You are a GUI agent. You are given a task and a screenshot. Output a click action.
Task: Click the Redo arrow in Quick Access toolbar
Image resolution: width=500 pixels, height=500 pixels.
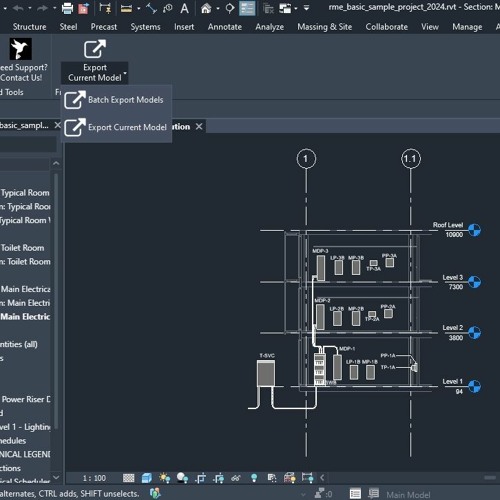pos(42,8)
